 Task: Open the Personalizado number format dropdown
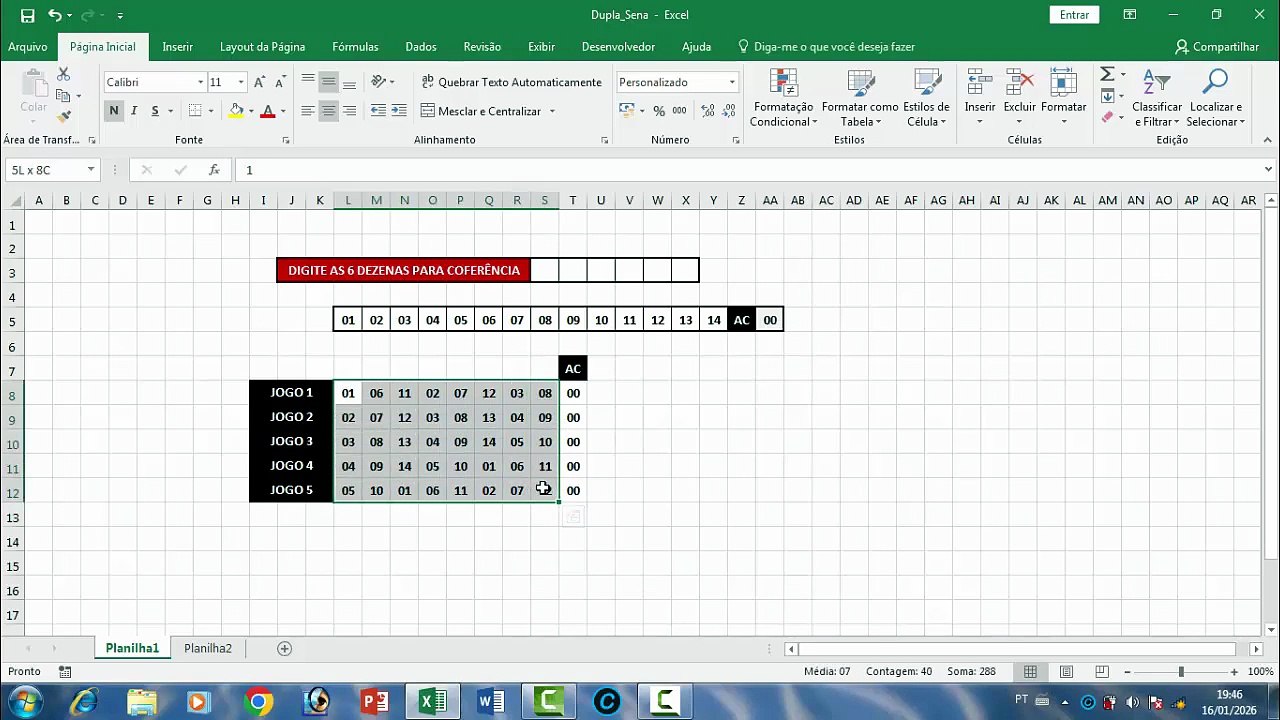click(732, 82)
